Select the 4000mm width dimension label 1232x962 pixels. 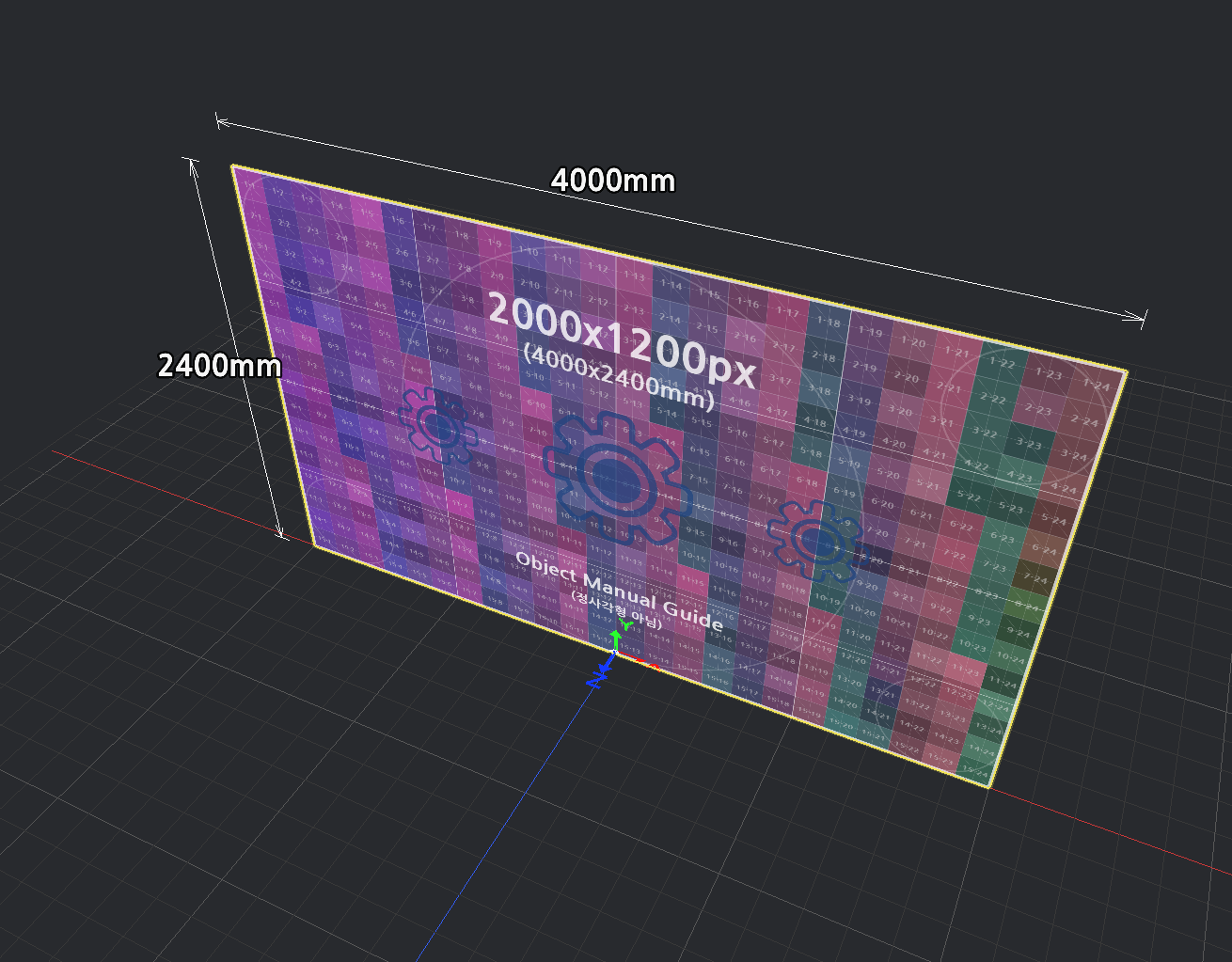tap(612, 180)
